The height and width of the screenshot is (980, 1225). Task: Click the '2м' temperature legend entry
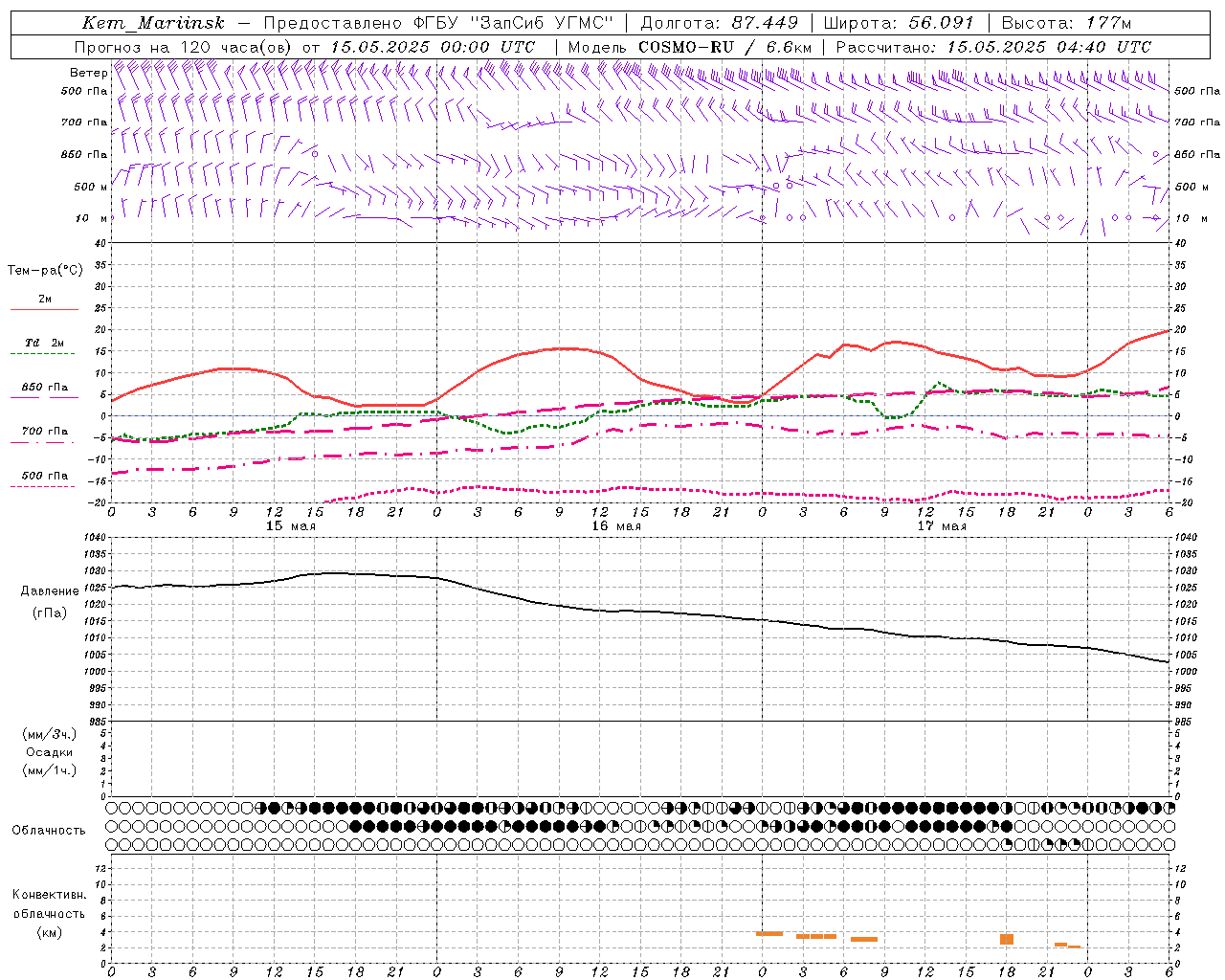point(45,300)
